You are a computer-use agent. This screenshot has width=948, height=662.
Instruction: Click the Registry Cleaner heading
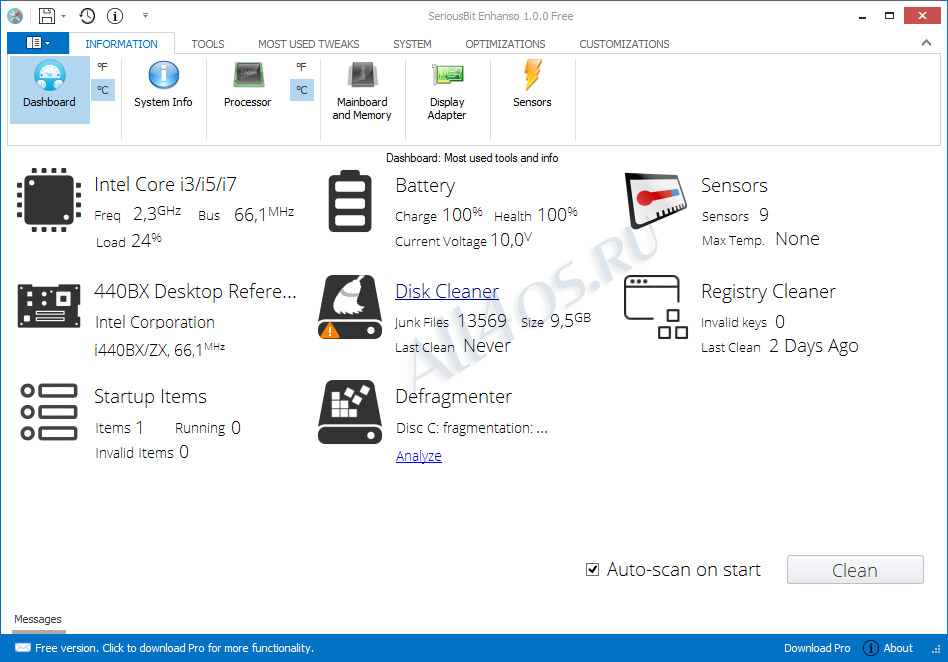click(x=768, y=291)
